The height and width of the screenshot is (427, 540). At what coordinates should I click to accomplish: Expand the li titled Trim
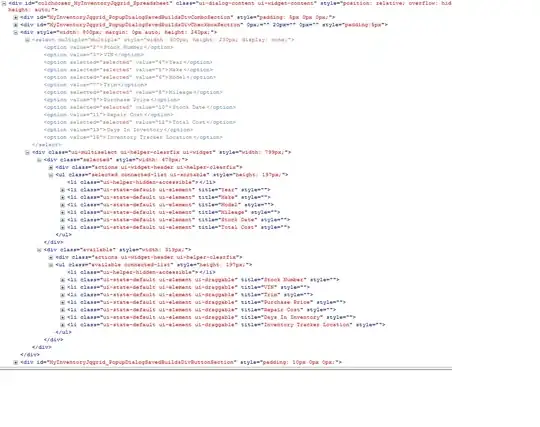62,295
